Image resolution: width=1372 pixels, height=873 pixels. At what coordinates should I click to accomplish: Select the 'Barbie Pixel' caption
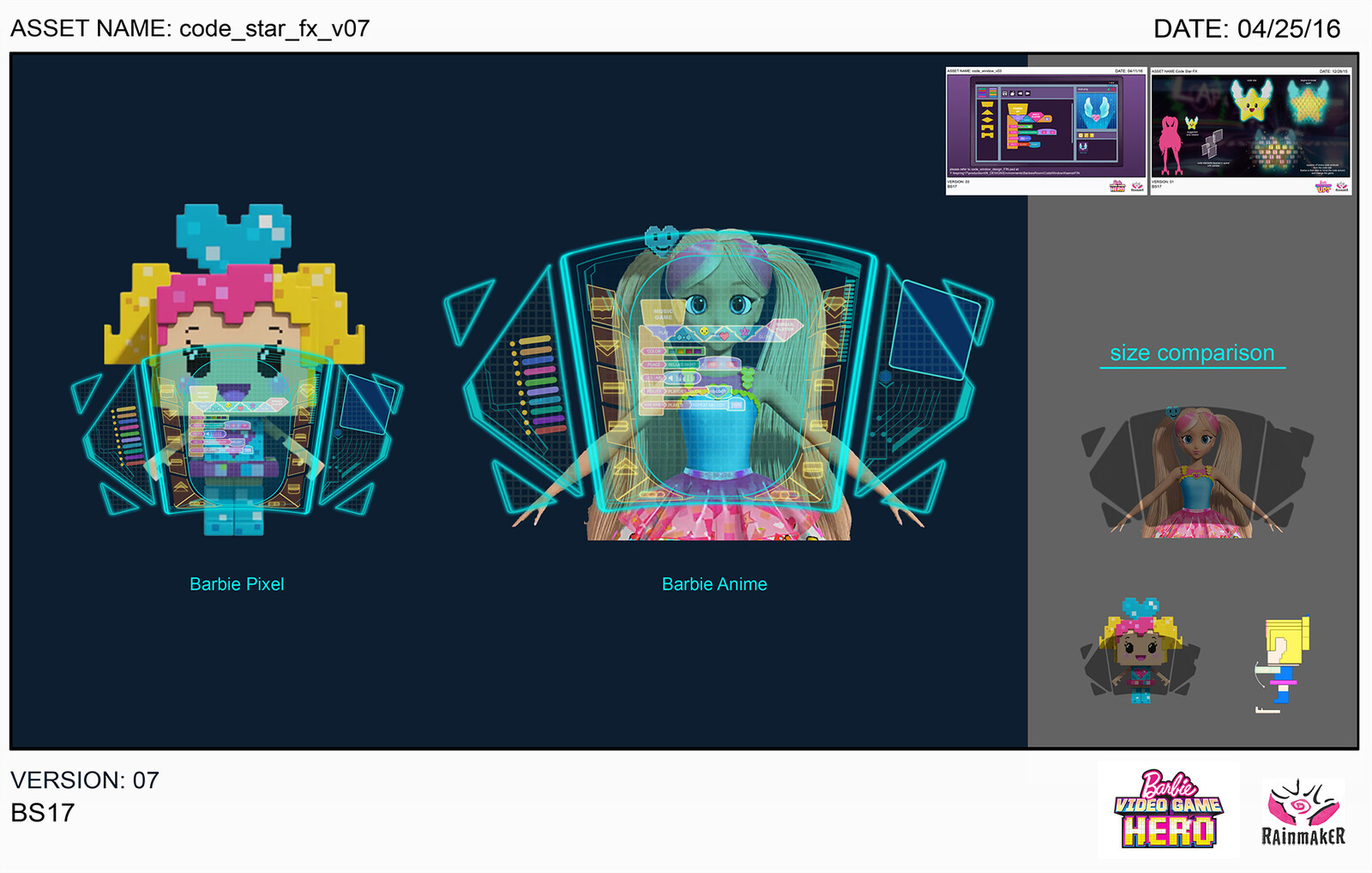point(237,584)
